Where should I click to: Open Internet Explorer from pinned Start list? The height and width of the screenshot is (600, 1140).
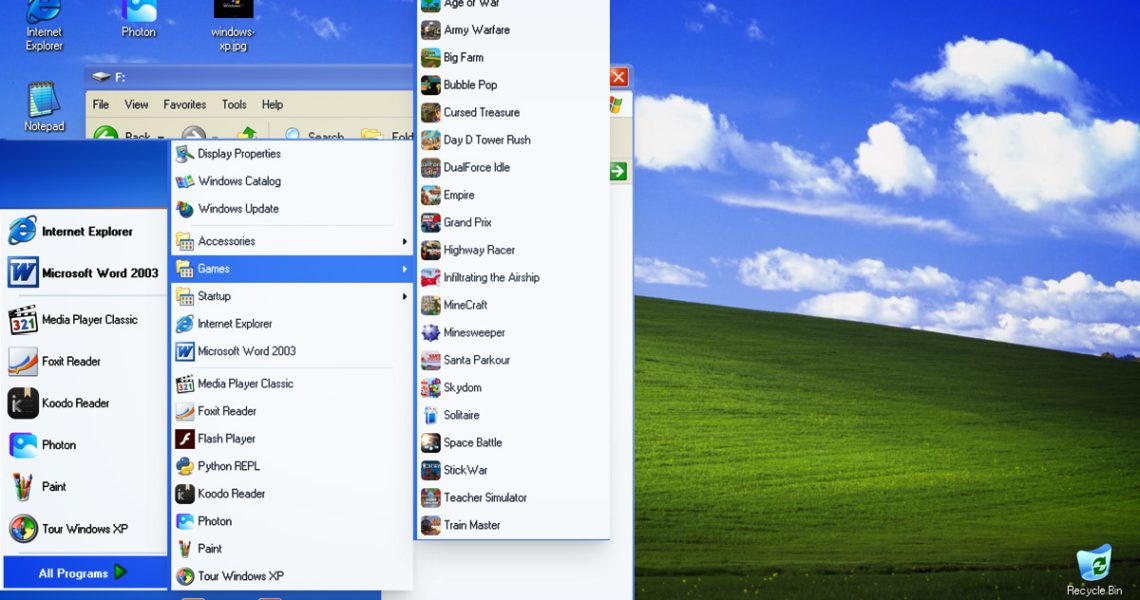(x=84, y=231)
